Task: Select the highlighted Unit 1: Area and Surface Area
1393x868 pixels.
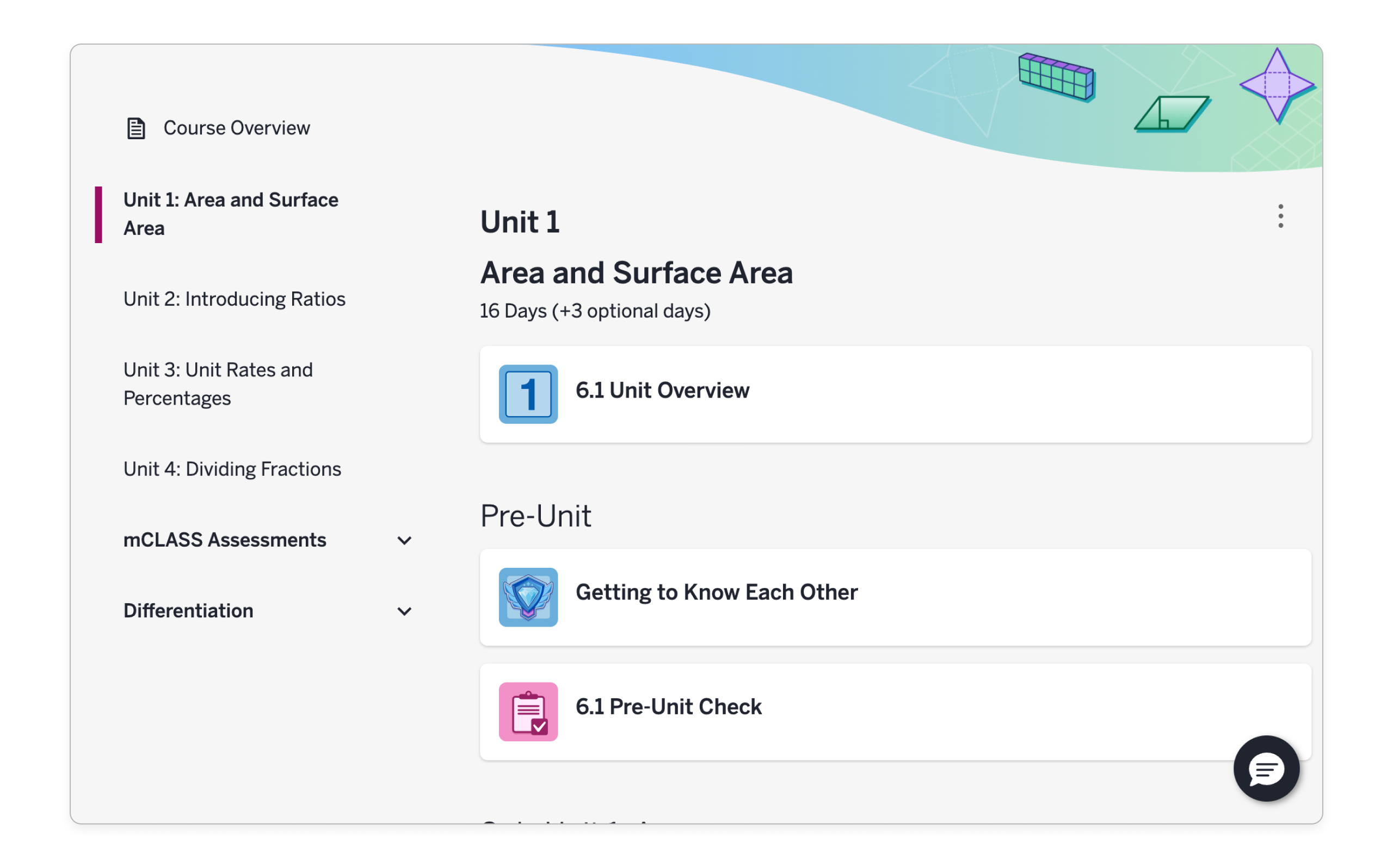Action: [x=231, y=214]
